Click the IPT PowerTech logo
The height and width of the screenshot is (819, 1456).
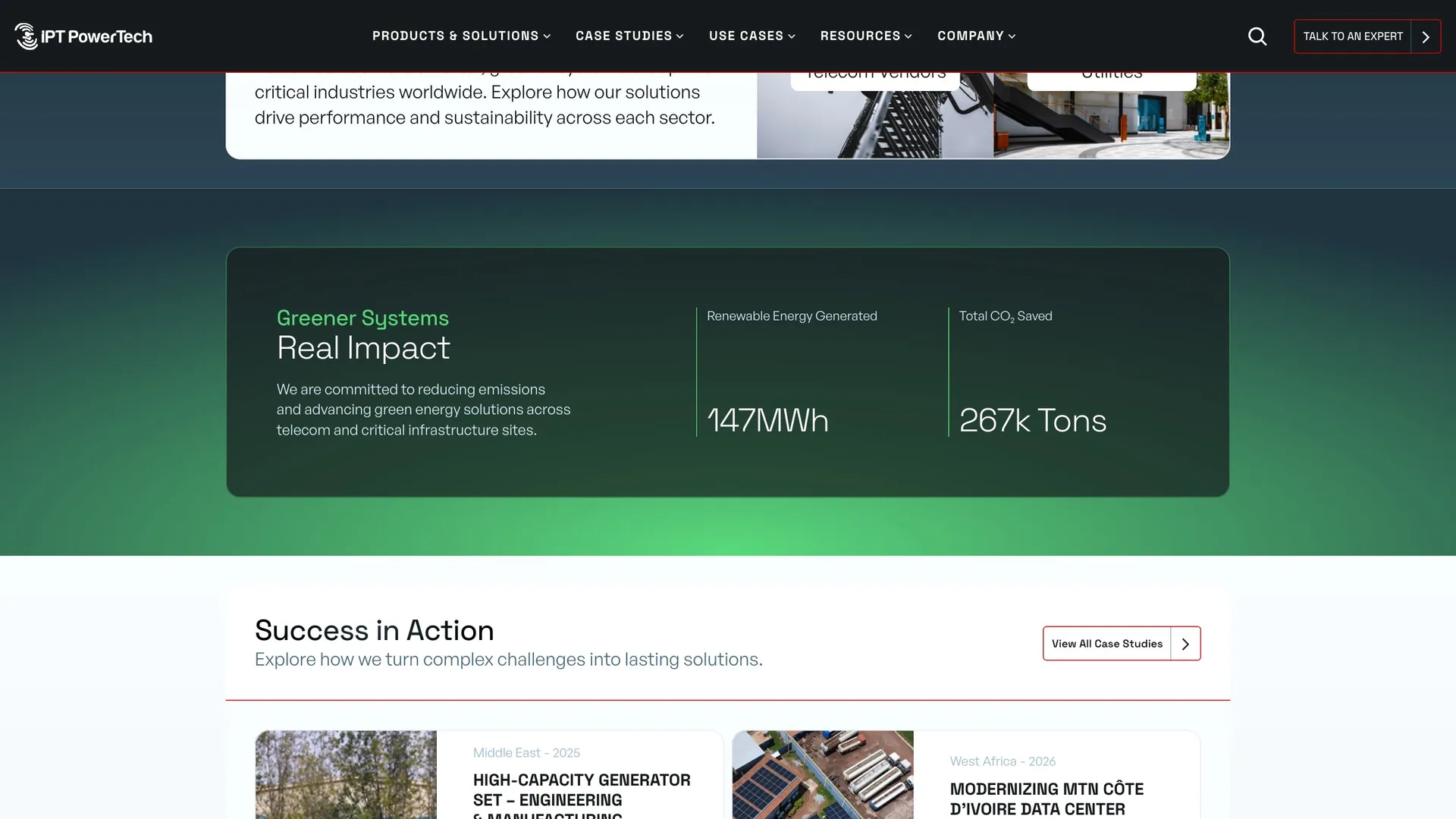pyautogui.click(x=83, y=36)
